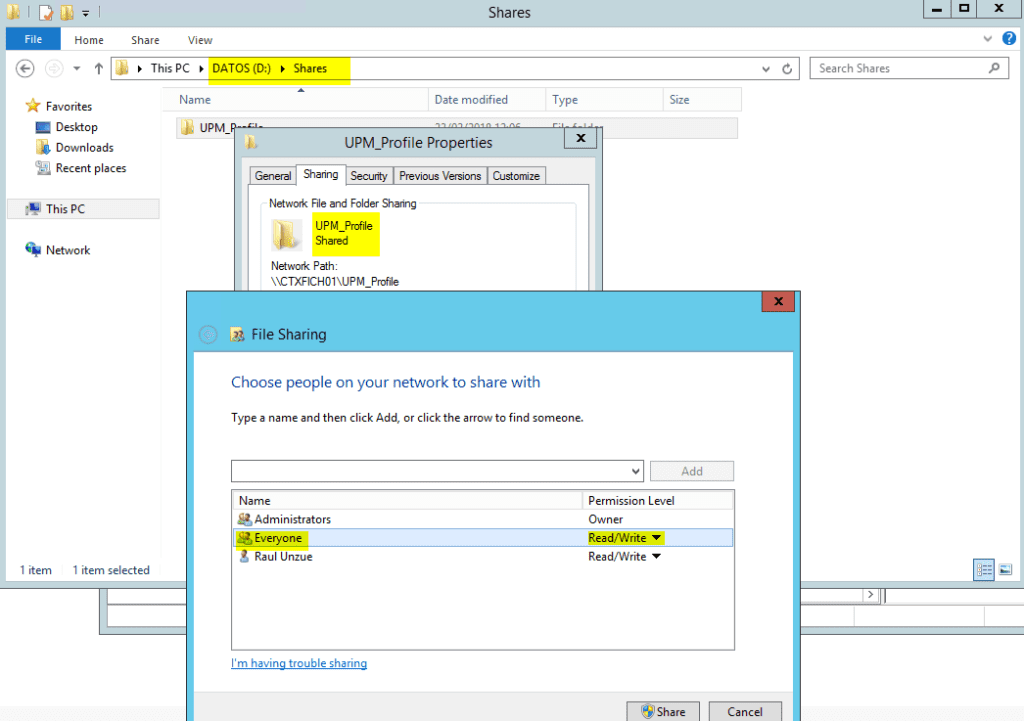Open Downloads from the navigation pane
Image resolution: width=1024 pixels, height=721 pixels.
coord(85,147)
